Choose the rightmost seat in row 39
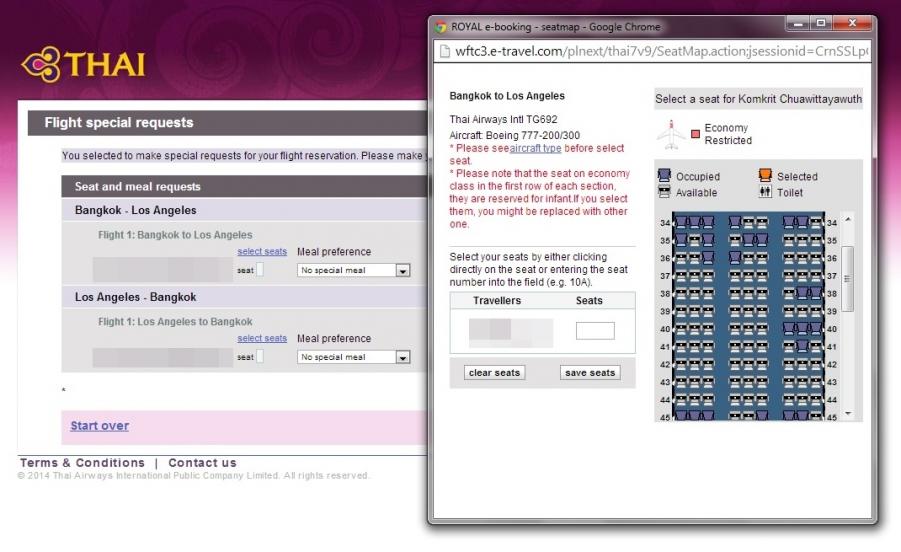Viewport: 901px width, 552px height. [816, 311]
